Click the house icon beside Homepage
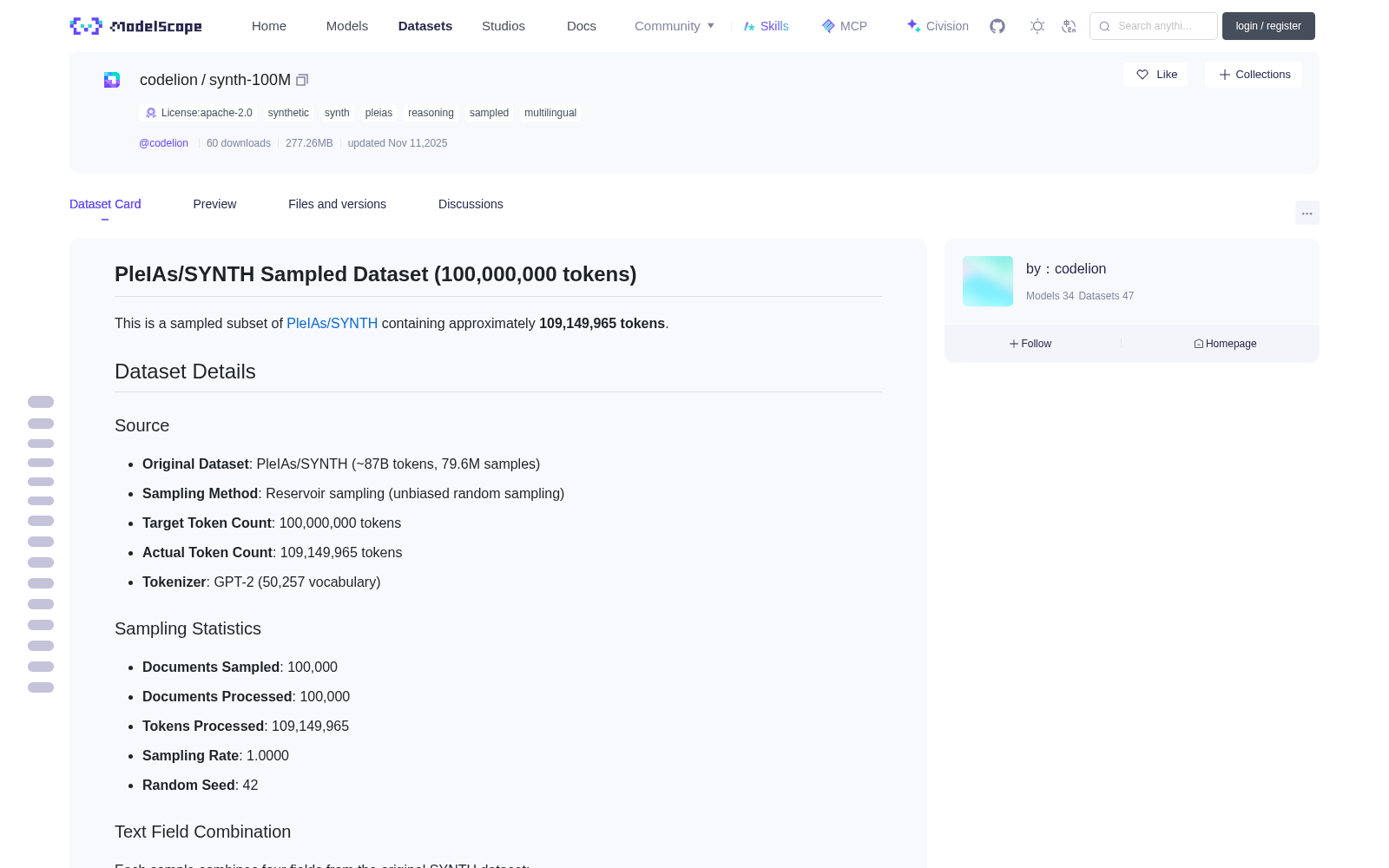This screenshot has width=1389, height=868. pyautogui.click(x=1199, y=344)
